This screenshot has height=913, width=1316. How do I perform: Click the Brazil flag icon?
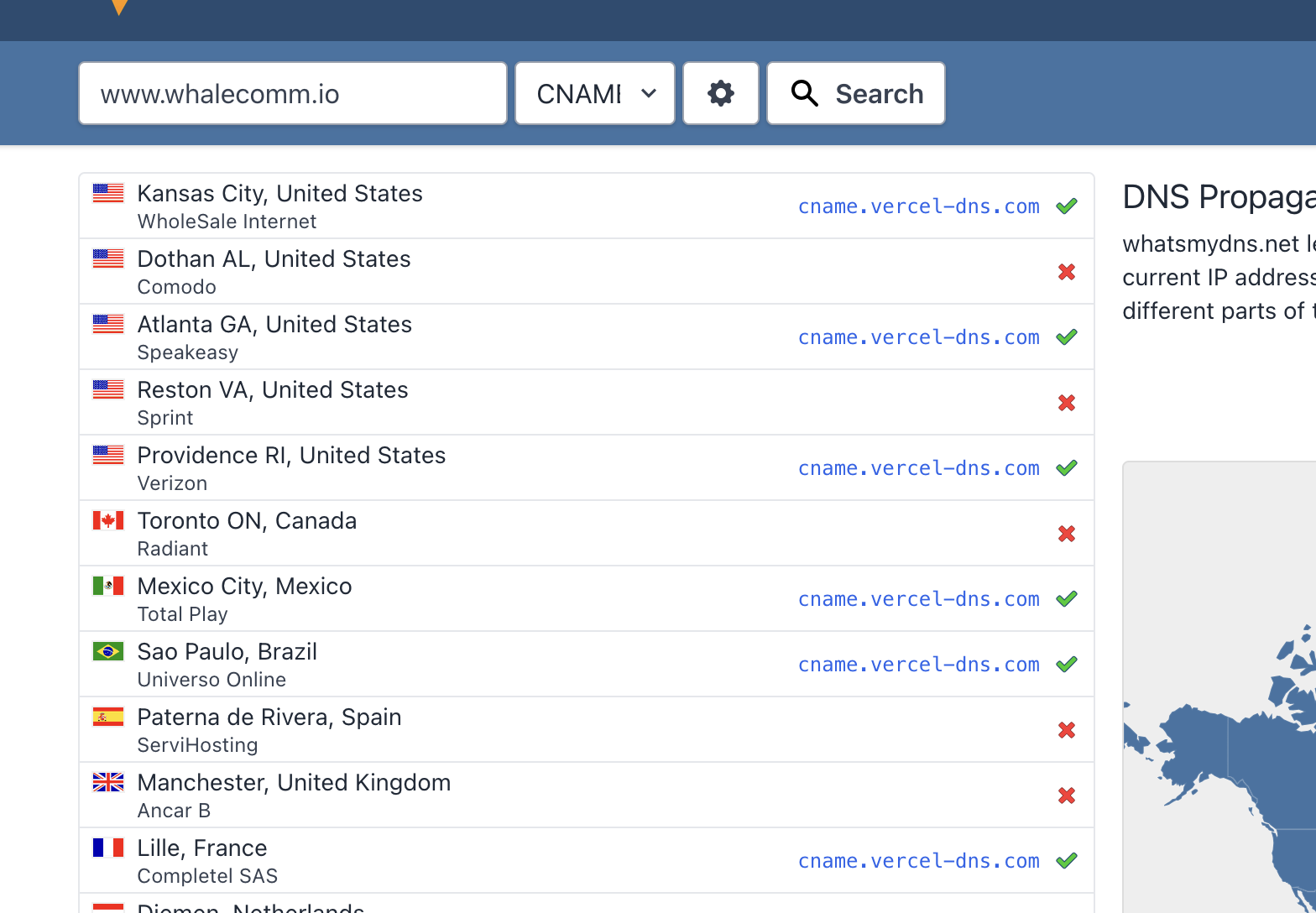108,651
